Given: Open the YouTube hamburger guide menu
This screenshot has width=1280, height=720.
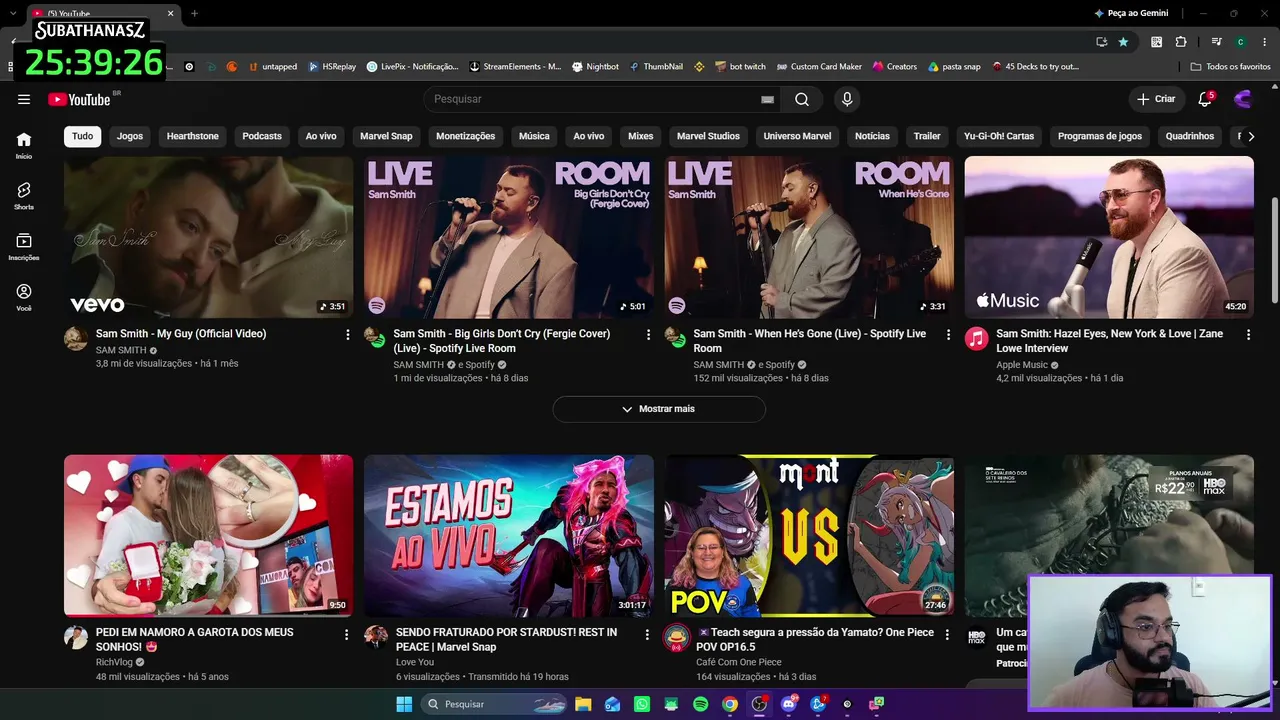Looking at the screenshot, I should point(24,99).
